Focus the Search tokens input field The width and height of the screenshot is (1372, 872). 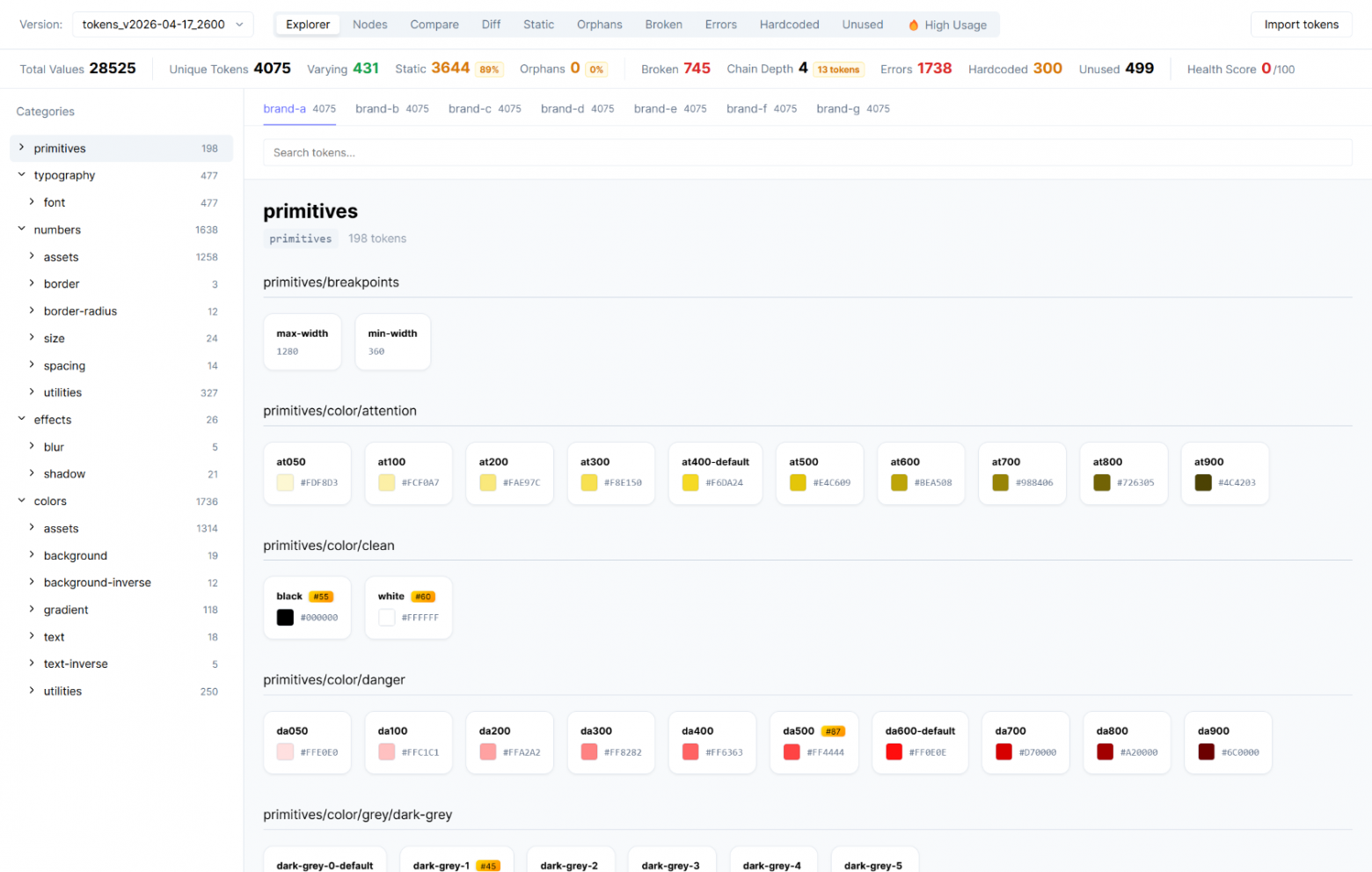tap(806, 152)
